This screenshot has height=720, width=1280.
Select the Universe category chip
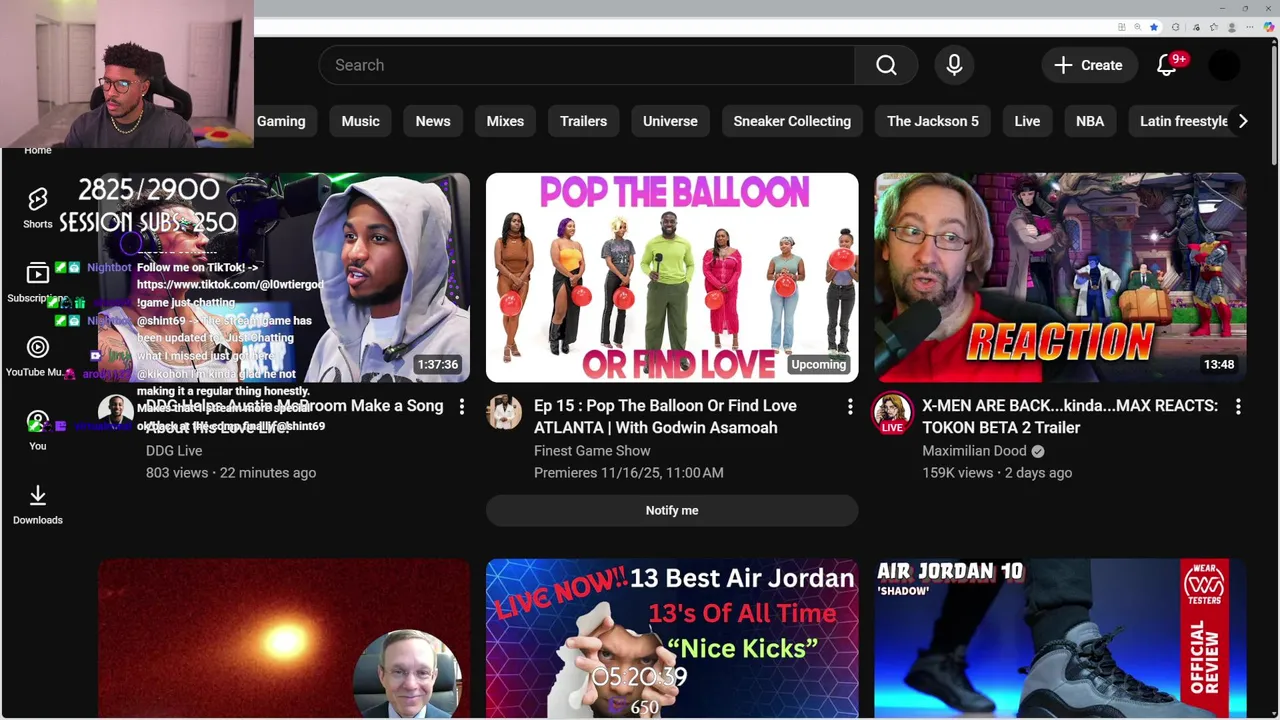click(x=670, y=121)
